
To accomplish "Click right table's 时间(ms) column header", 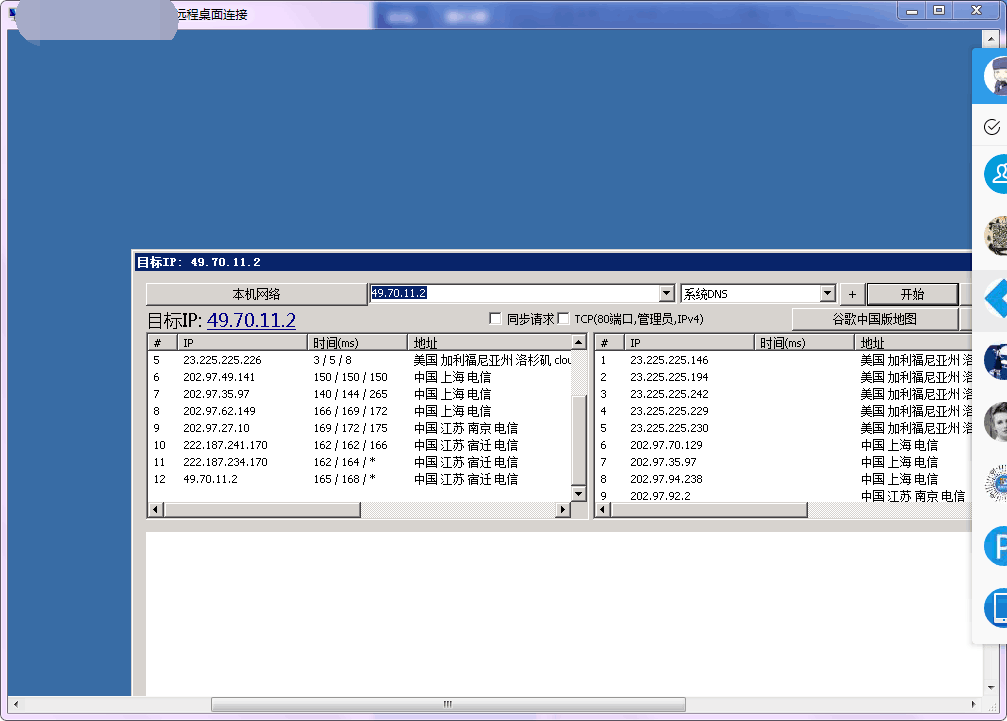I will click(x=804, y=343).
